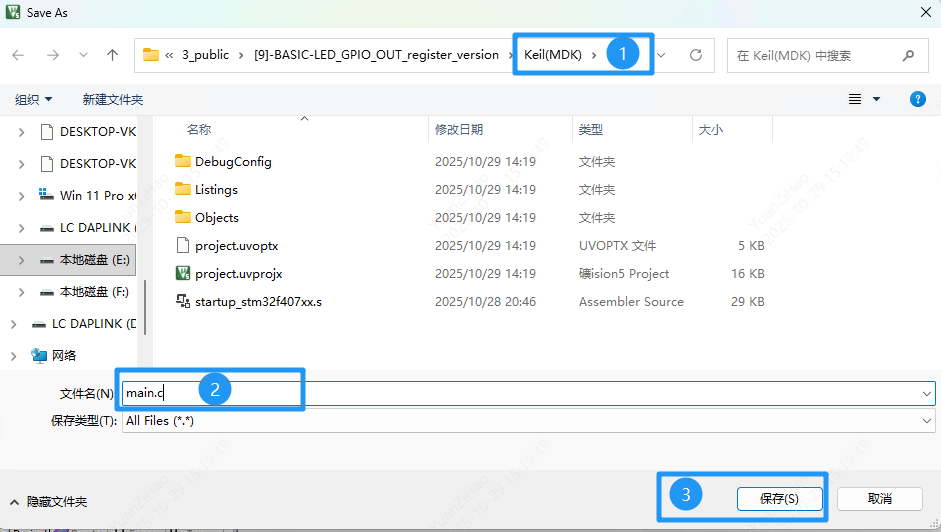Go forward using the forward arrow

pos(53,55)
